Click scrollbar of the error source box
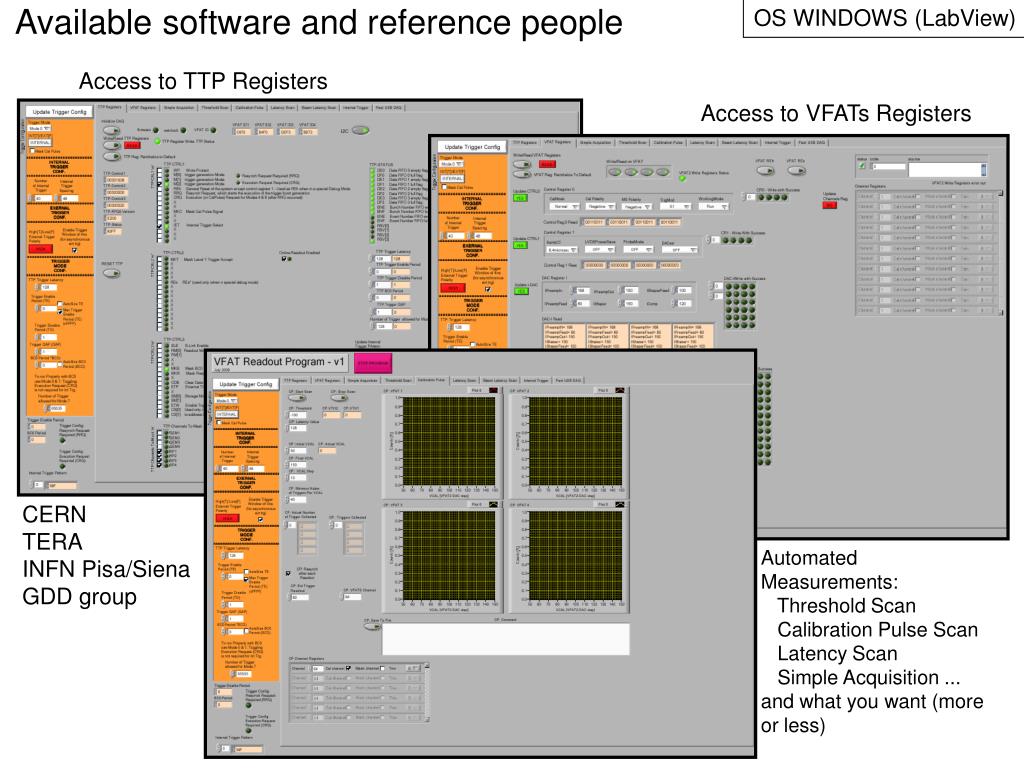The width and height of the screenshot is (1024, 768). (x=984, y=169)
